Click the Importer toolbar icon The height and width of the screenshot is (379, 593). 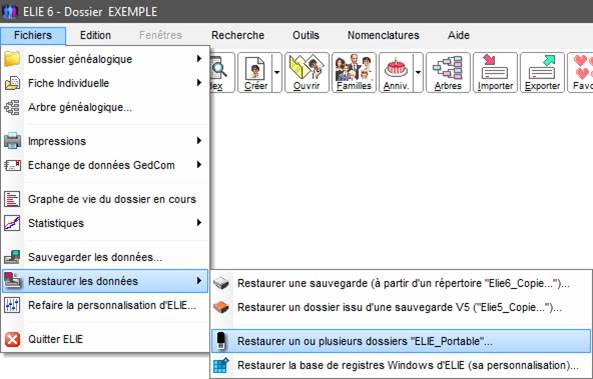495,73
